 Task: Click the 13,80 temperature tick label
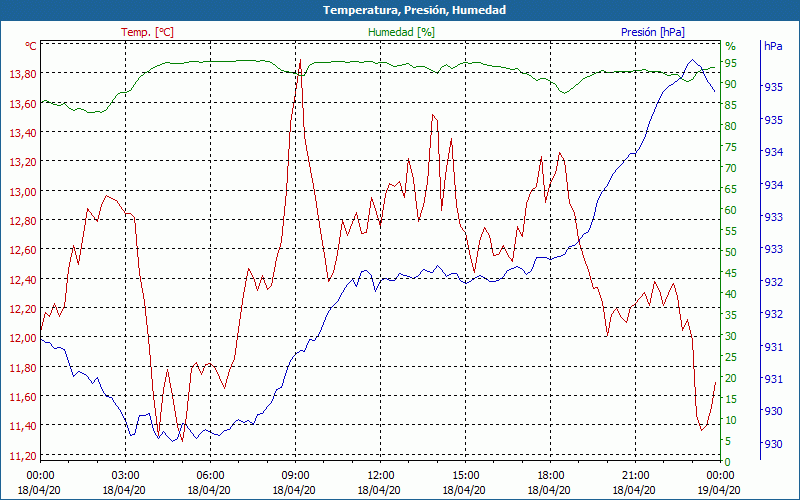[x=23, y=74]
